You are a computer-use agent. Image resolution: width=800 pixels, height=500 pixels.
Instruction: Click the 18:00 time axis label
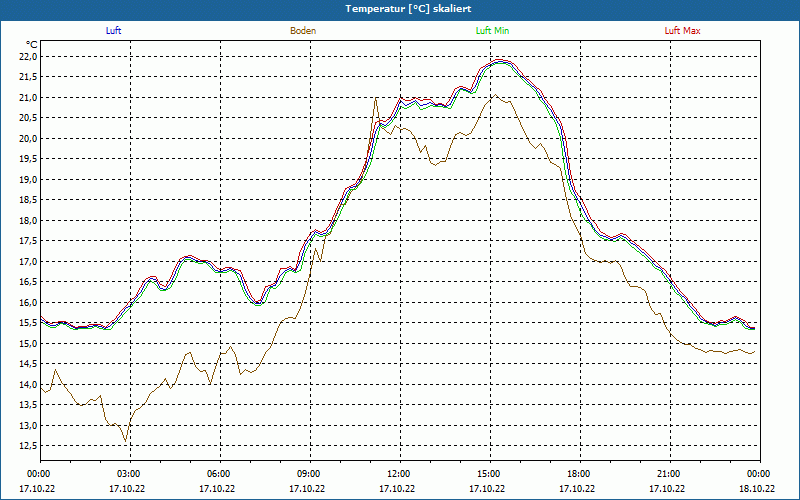tap(578, 474)
